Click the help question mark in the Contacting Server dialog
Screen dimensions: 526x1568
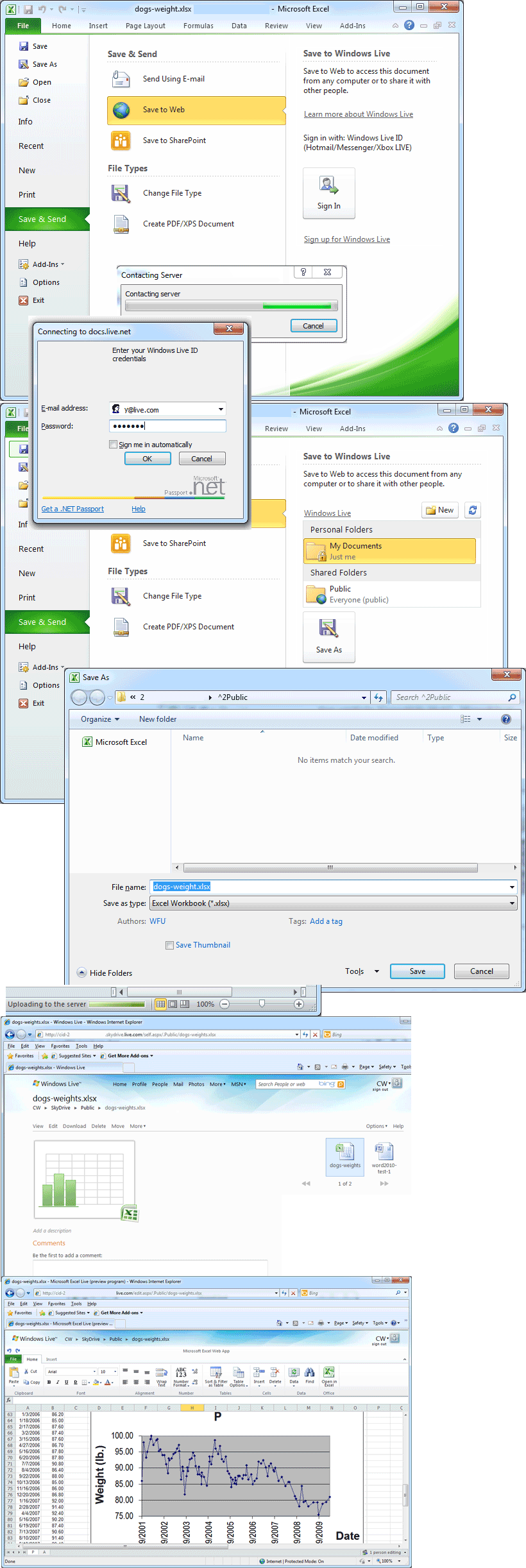click(x=303, y=272)
